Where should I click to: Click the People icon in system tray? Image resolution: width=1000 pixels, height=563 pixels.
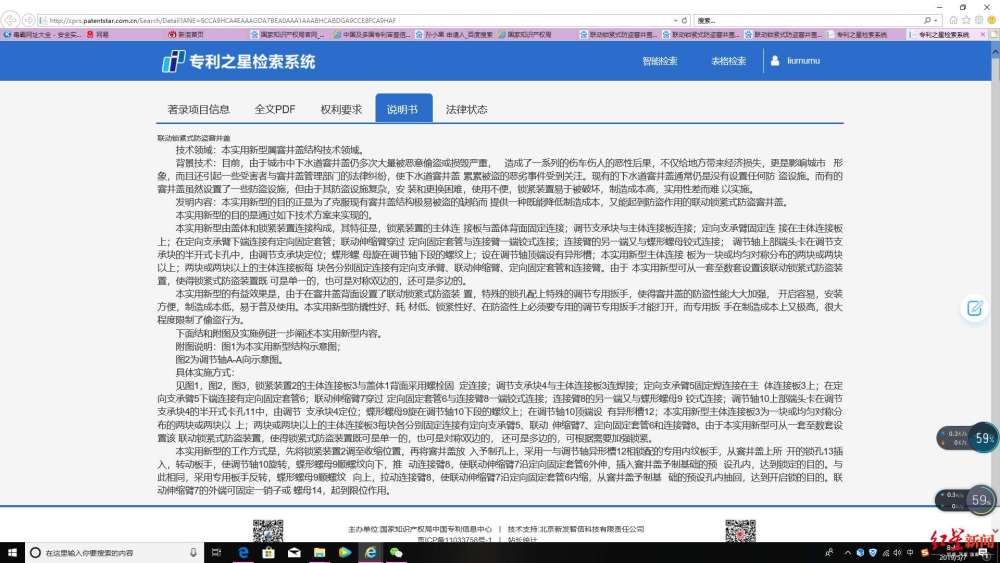point(829,552)
